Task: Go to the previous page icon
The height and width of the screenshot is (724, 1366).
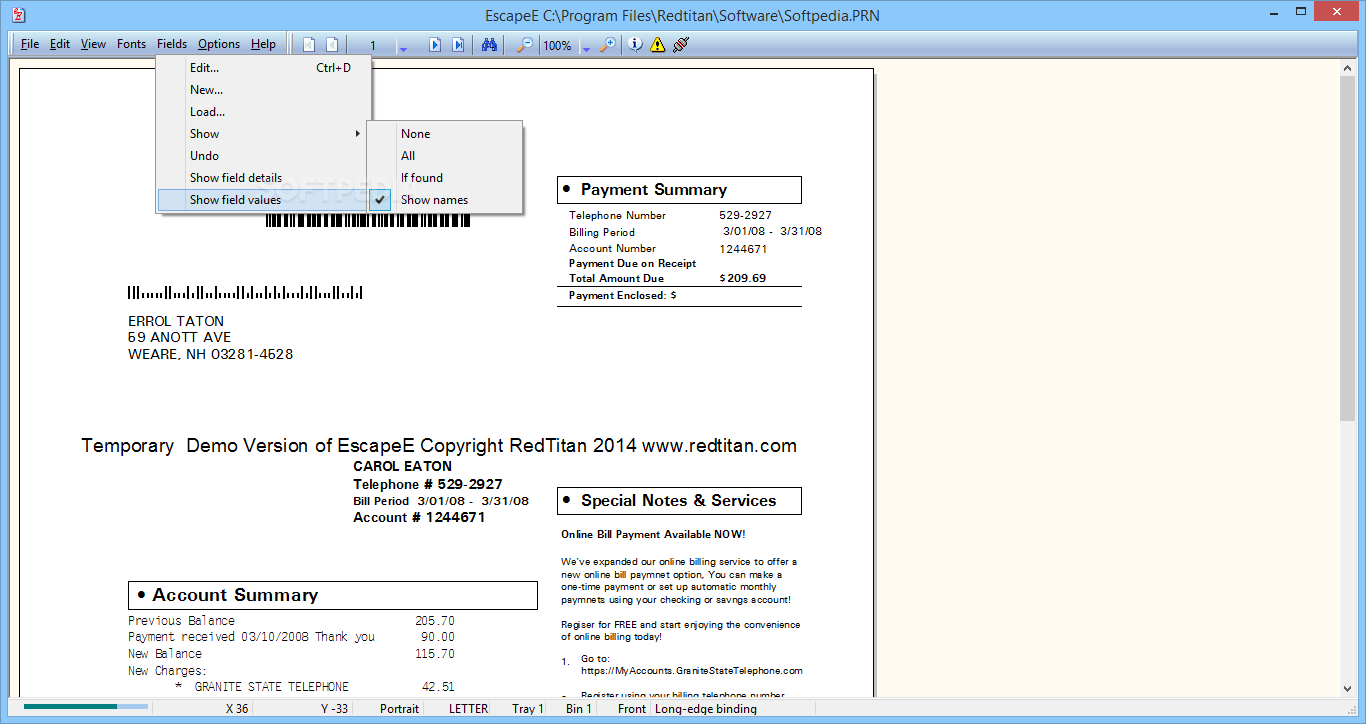Action: coord(332,44)
